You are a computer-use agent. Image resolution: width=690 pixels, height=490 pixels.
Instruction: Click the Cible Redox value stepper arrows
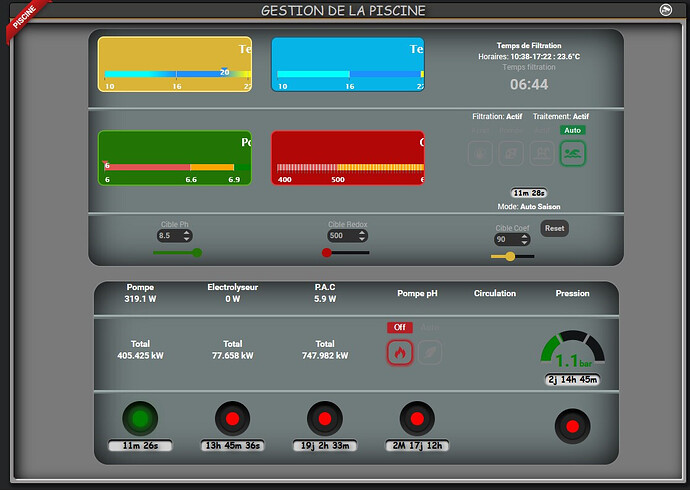click(x=361, y=236)
